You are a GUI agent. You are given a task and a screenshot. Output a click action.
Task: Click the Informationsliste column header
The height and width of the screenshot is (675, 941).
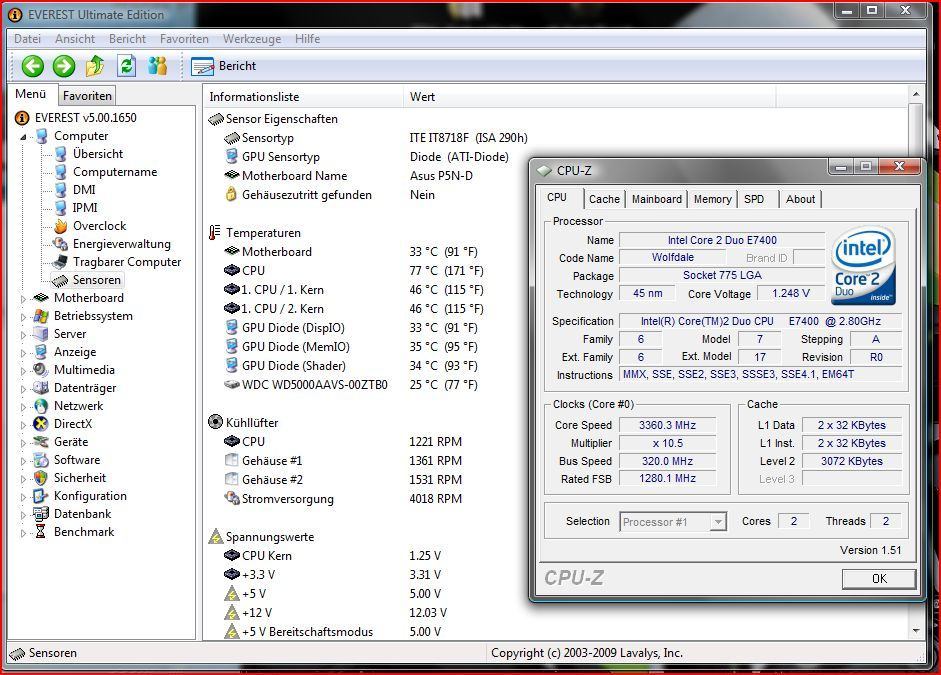click(304, 97)
